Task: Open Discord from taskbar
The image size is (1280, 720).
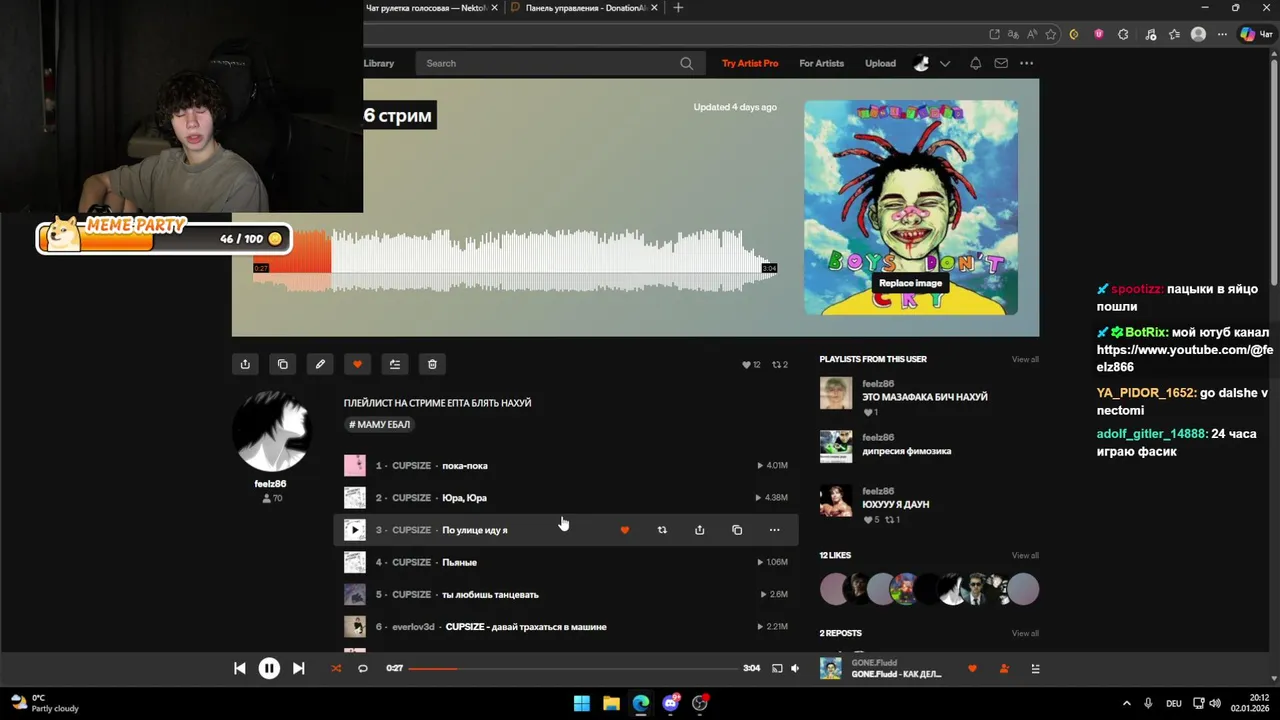Action: (670, 703)
